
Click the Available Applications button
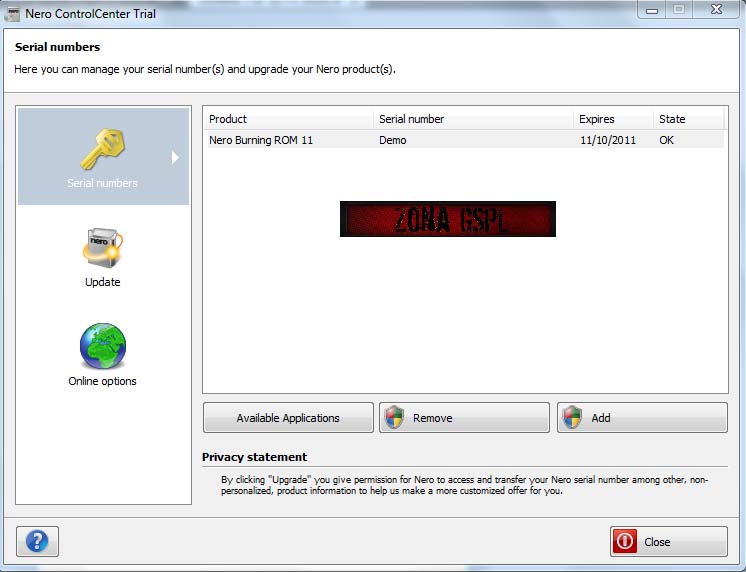288,418
